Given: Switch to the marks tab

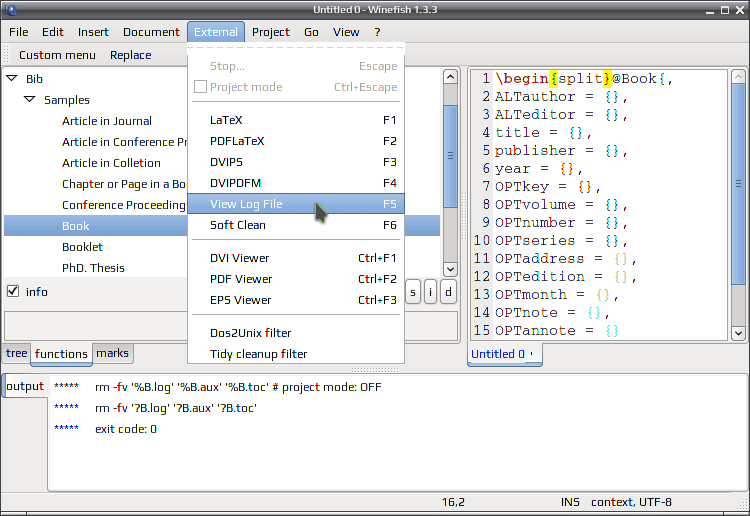Looking at the screenshot, I should pos(112,353).
